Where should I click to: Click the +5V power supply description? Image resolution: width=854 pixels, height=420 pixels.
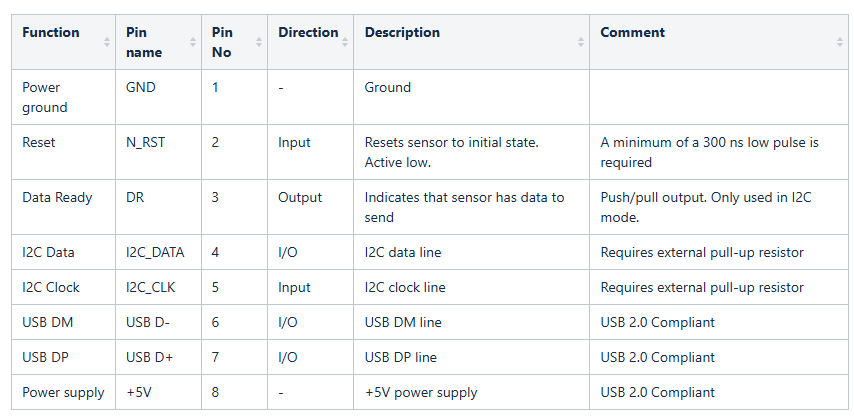click(x=421, y=392)
